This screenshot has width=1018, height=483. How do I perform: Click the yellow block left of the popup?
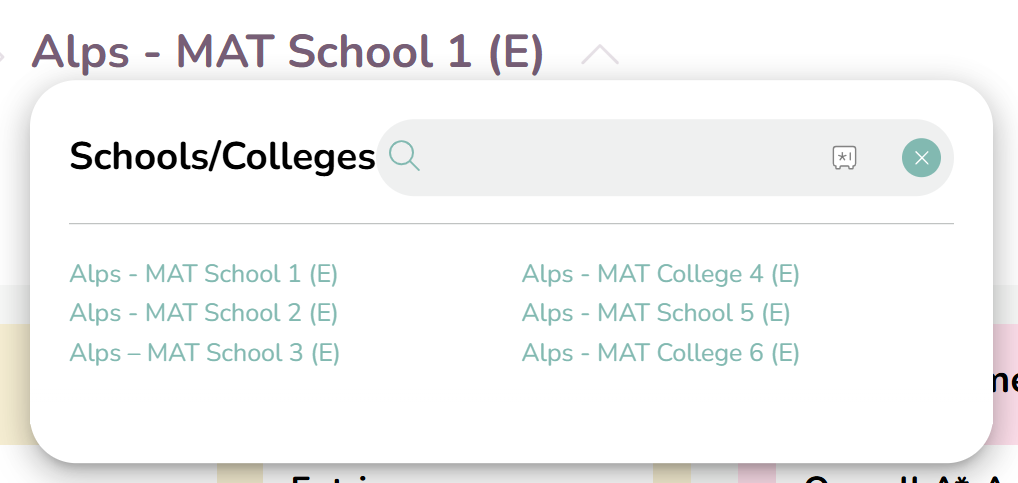15,384
